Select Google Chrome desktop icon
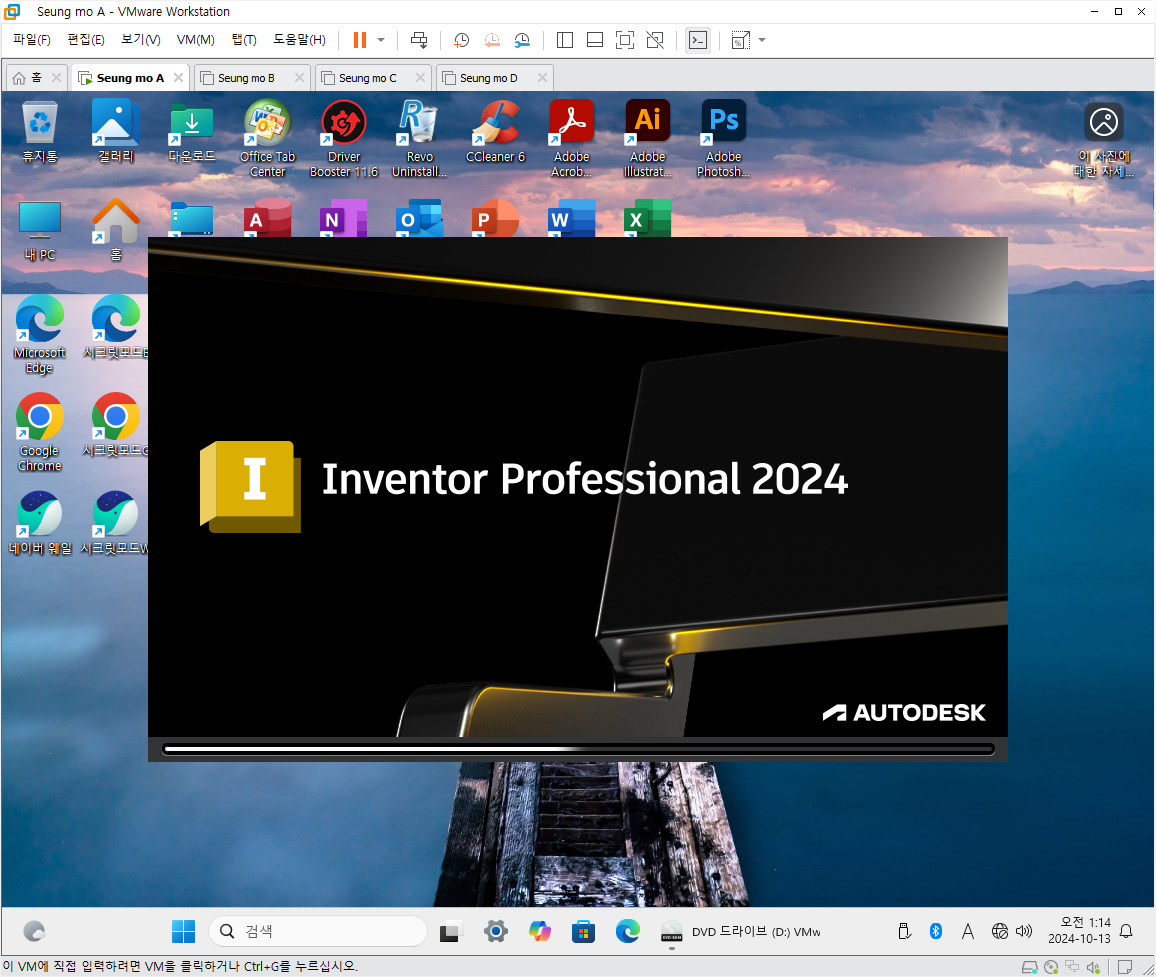The width and height of the screenshot is (1156, 977). click(x=40, y=434)
